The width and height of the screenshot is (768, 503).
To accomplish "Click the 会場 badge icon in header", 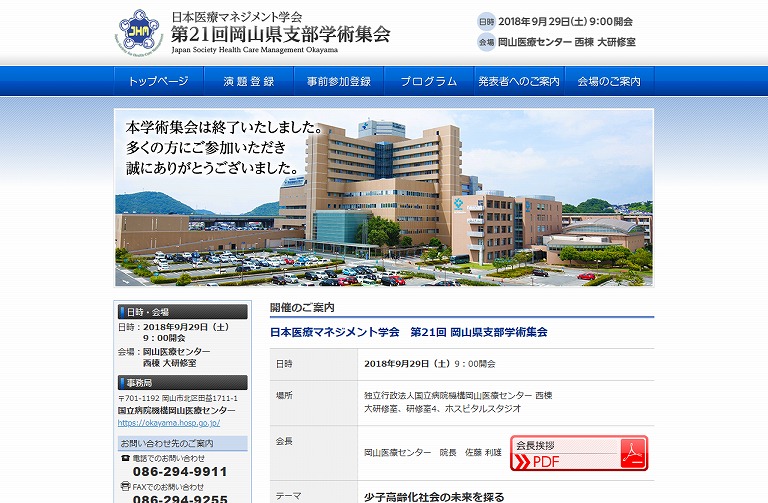I will (486, 42).
